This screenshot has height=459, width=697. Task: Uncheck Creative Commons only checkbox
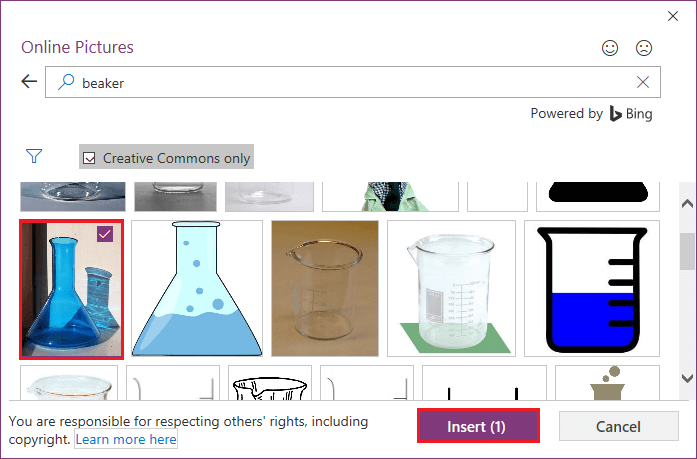(x=89, y=158)
